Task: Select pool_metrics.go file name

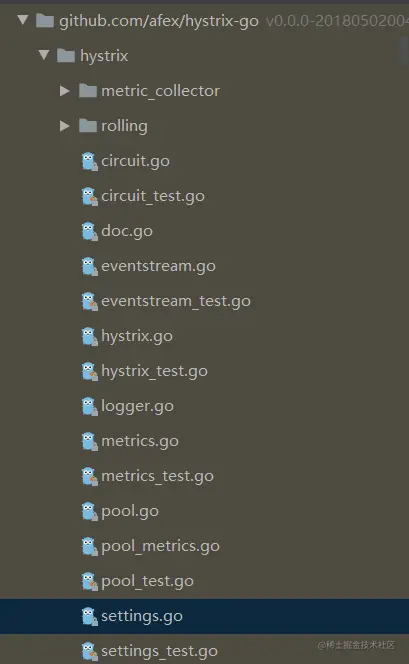Action: (160, 546)
